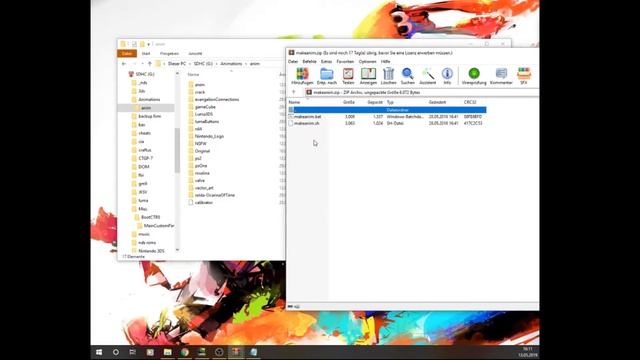
Task: Switch to the Start ribbon tab in Explorer
Action: click(x=146, y=54)
